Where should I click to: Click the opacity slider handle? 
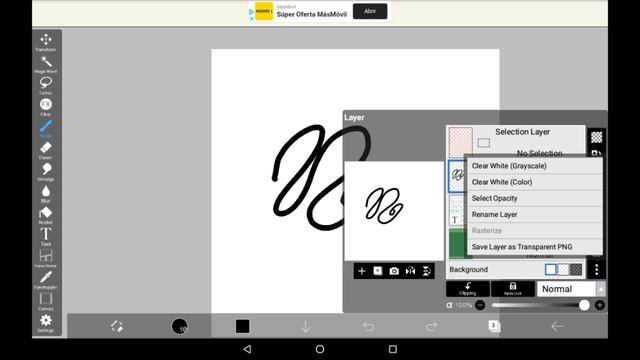(584, 305)
